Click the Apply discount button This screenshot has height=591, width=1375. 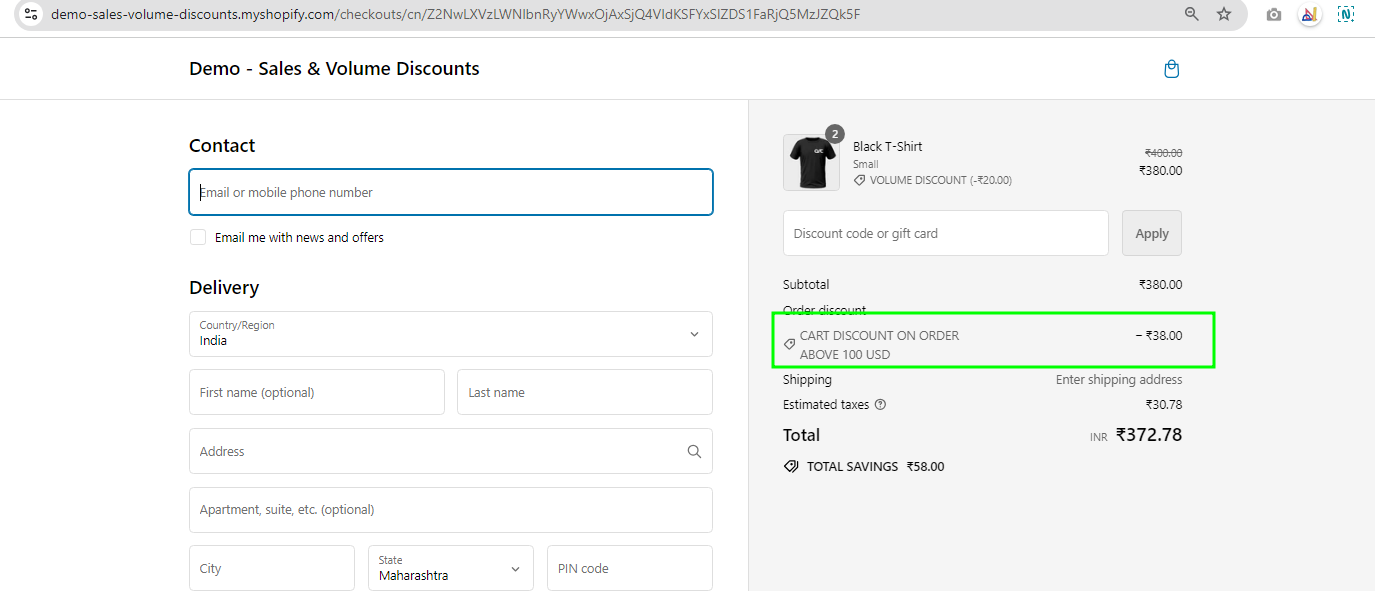click(1151, 233)
